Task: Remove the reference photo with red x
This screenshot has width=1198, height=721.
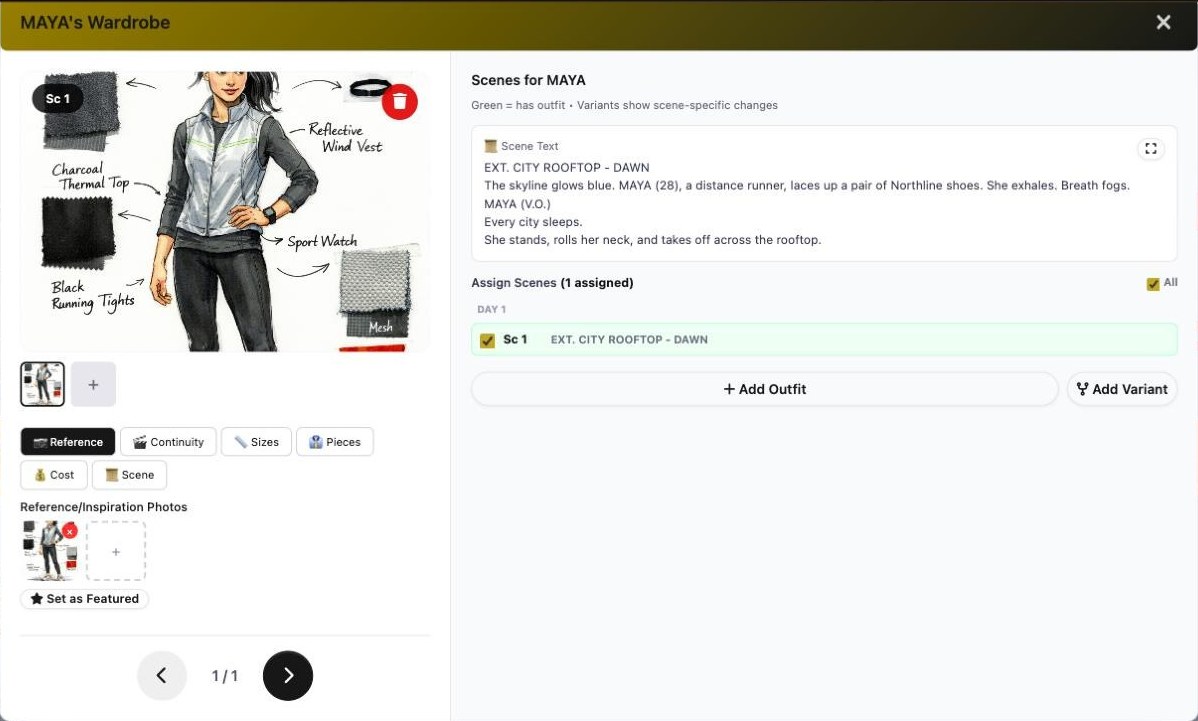Action: (70, 531)
